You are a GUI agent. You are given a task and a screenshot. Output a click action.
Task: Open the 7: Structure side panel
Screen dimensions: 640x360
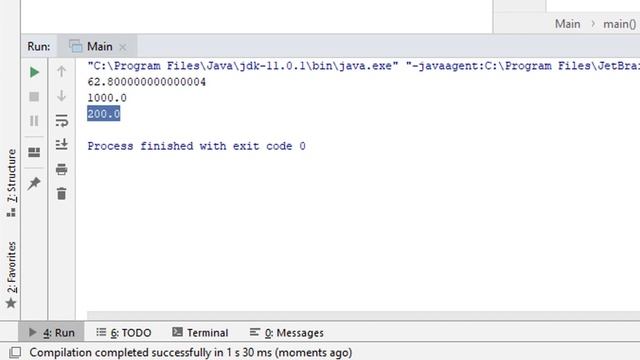[x=11, y=182]
